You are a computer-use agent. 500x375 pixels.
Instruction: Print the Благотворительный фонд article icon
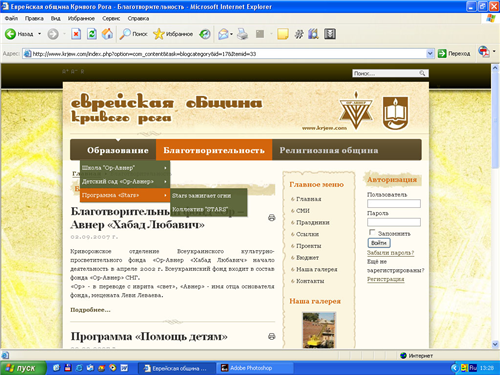tap(272, 218)
